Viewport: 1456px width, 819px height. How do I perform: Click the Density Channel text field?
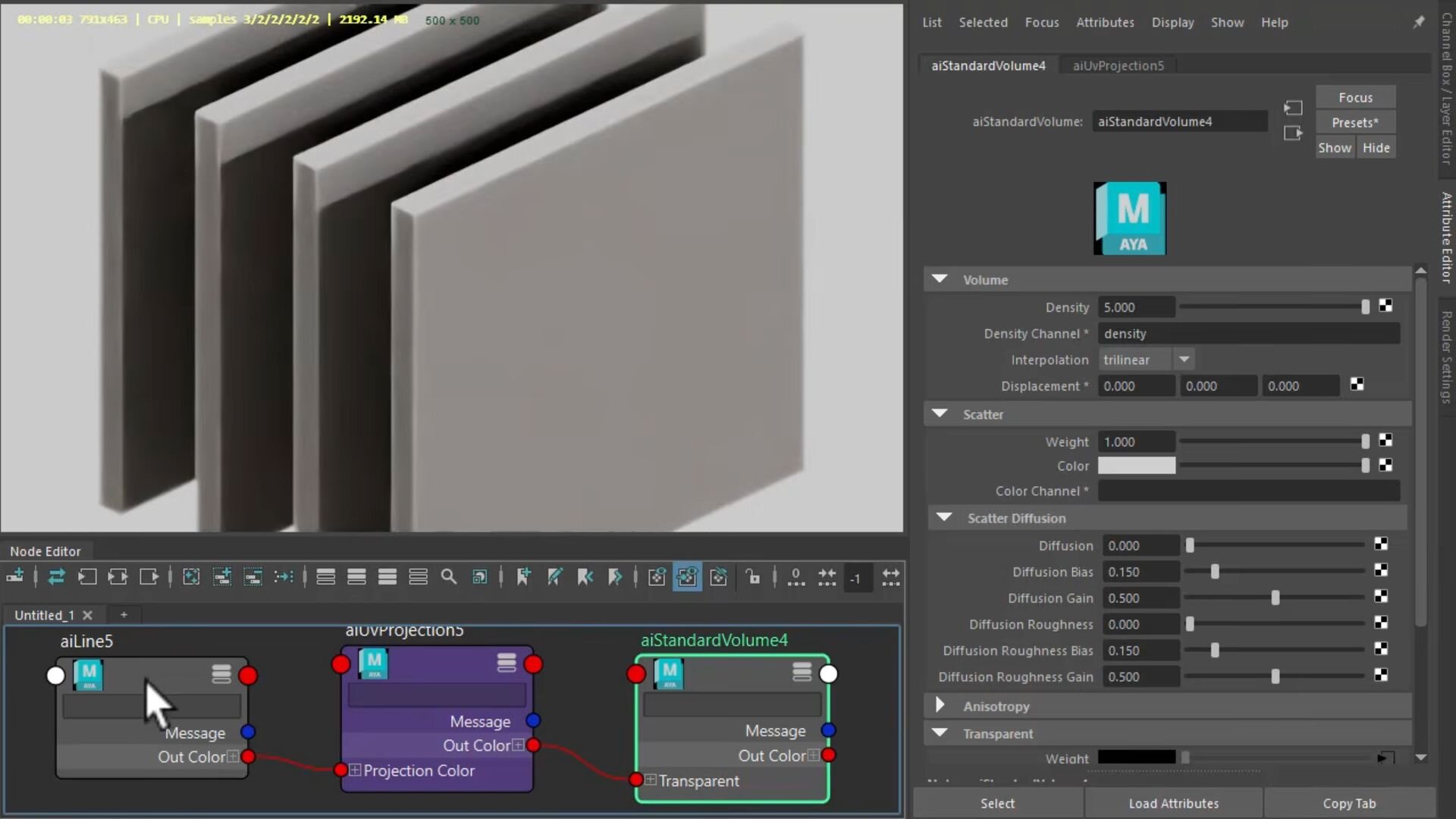point(1248,334)
